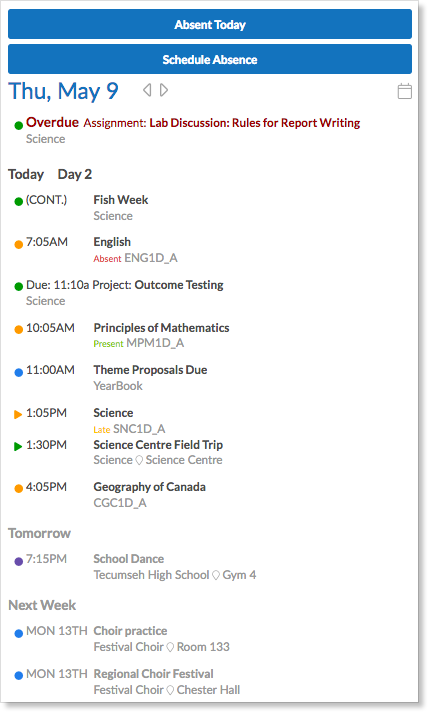Open the Fish Week event

click(x=121, y=200)
